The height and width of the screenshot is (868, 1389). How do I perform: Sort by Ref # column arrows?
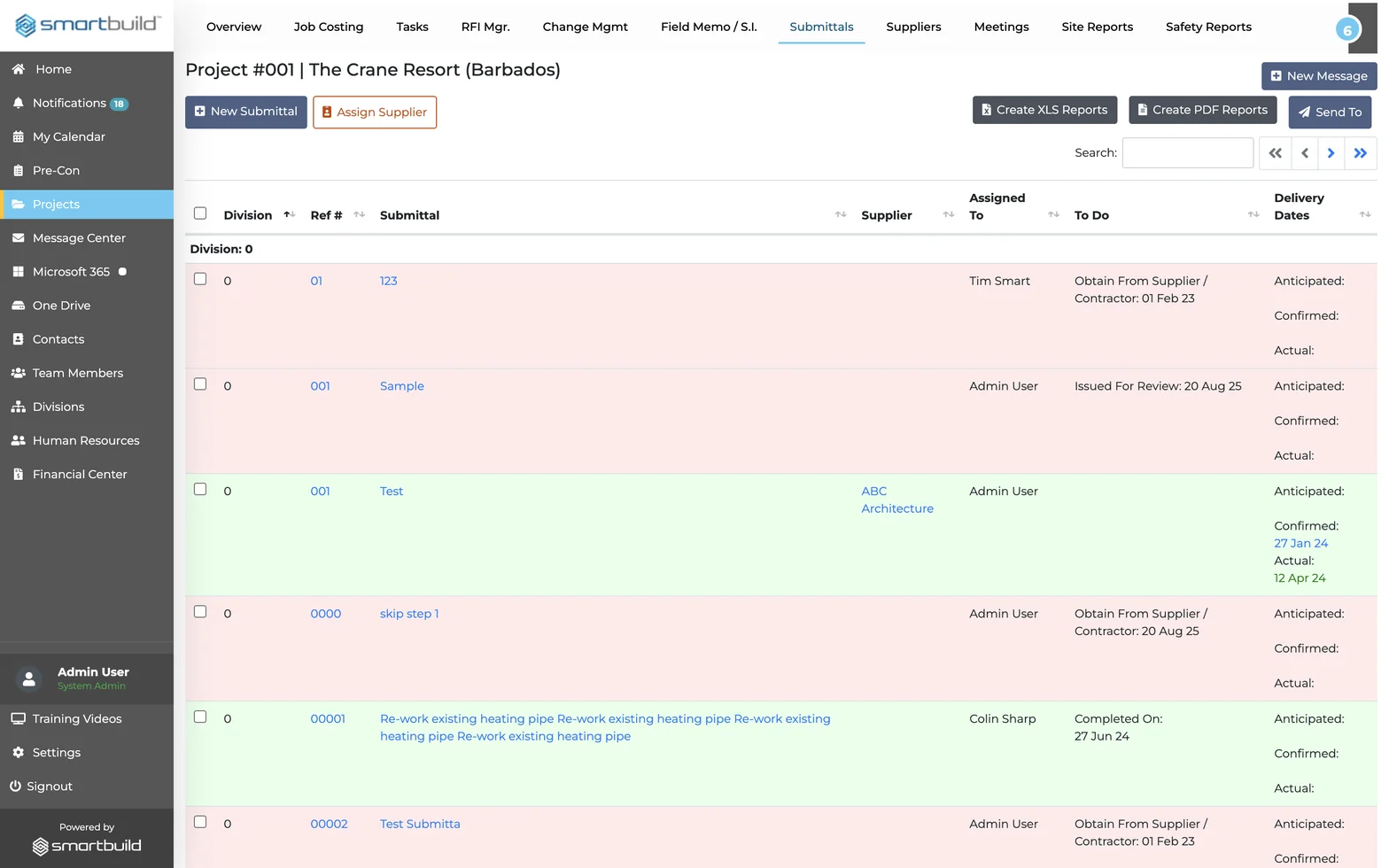[x=359, y=214]
